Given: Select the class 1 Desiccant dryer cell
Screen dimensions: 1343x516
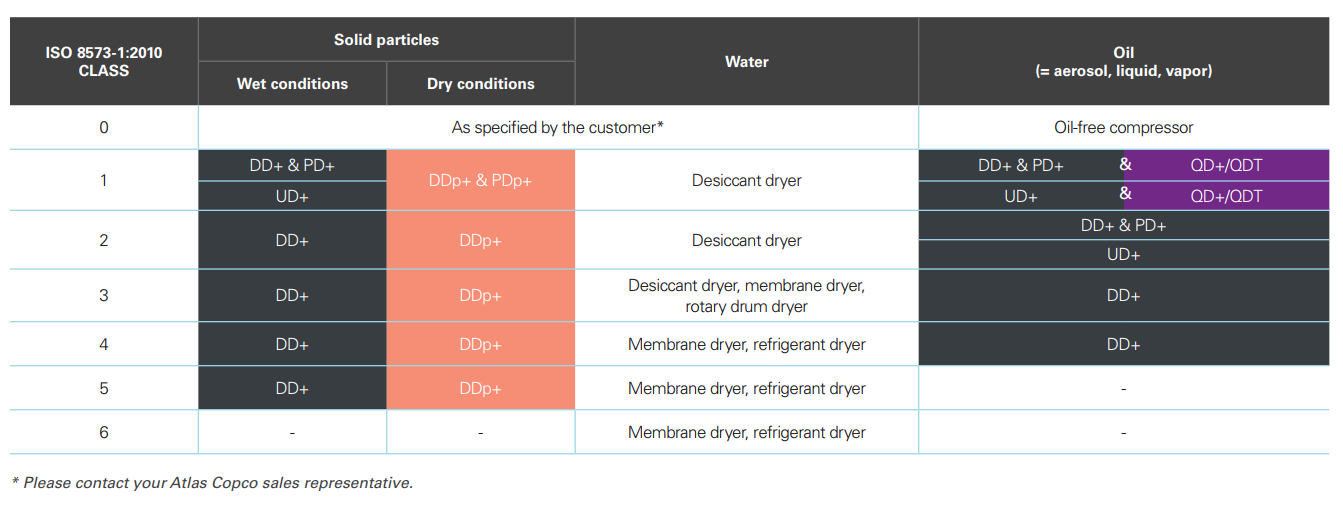Looking at the screenshot, I should pyautogui.click(x=746, y=181).
